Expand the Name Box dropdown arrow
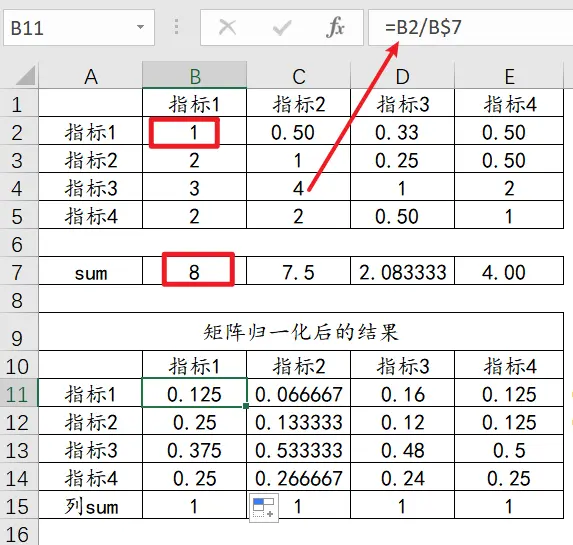573x545 pixels. 140,27
